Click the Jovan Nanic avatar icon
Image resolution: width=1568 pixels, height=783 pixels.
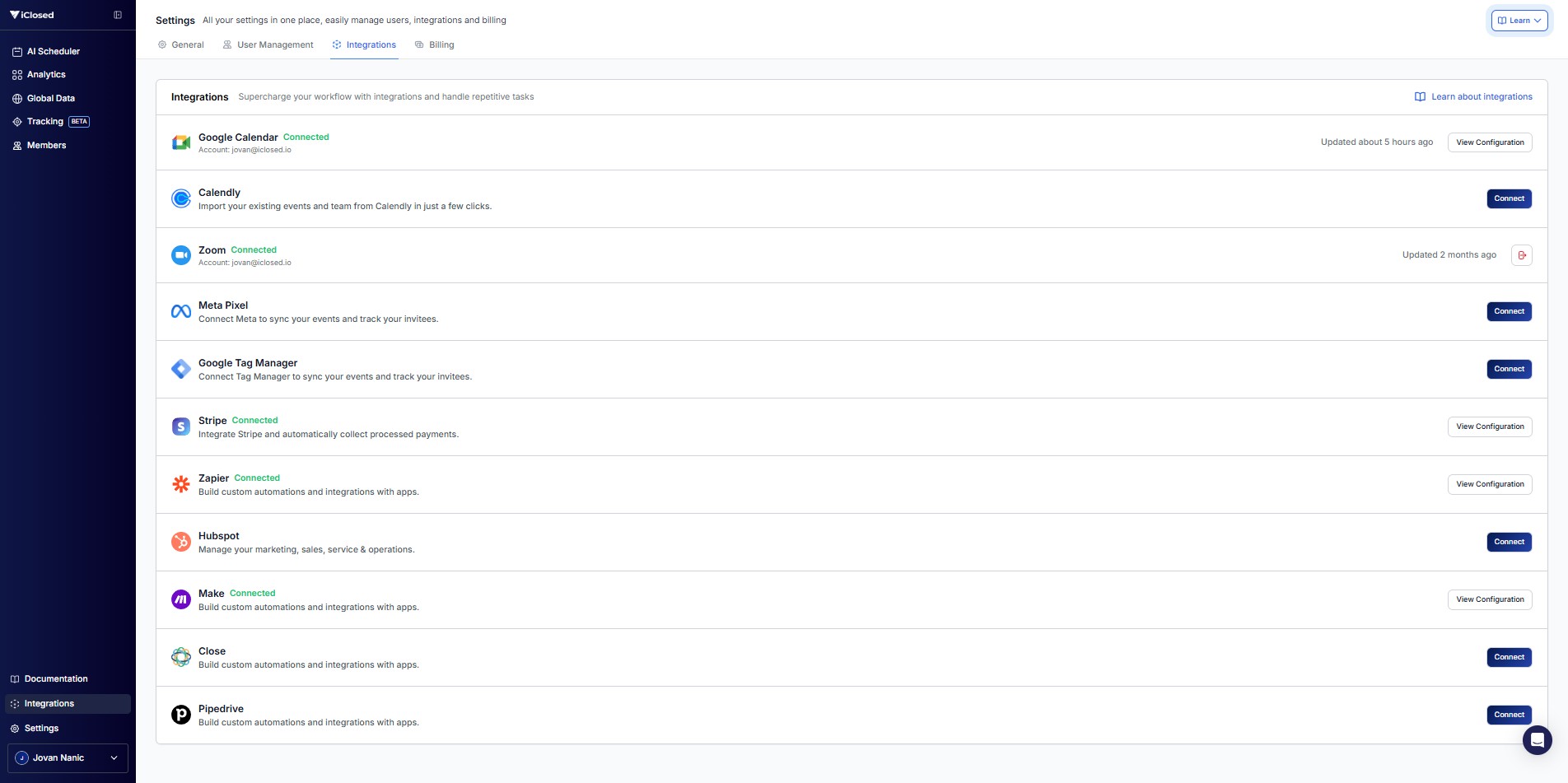point(22,758)
